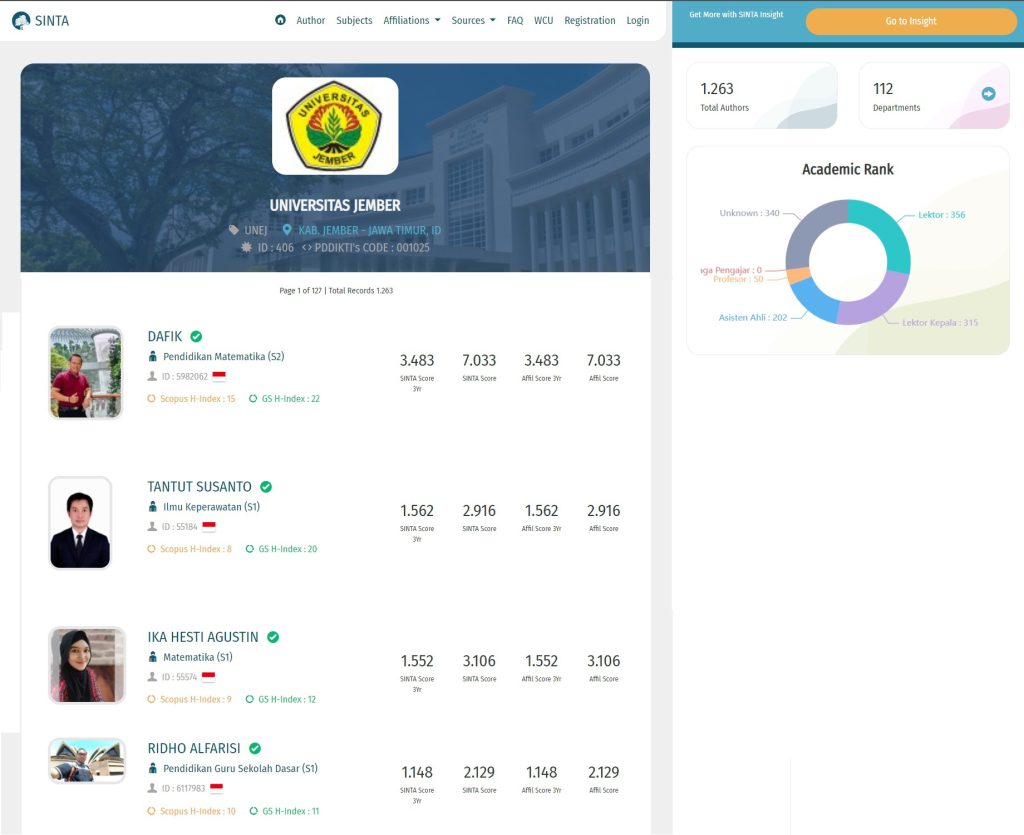Click the location pin icon near KAB. JEMBER
1024x835 pixels.
coord(287,230)
